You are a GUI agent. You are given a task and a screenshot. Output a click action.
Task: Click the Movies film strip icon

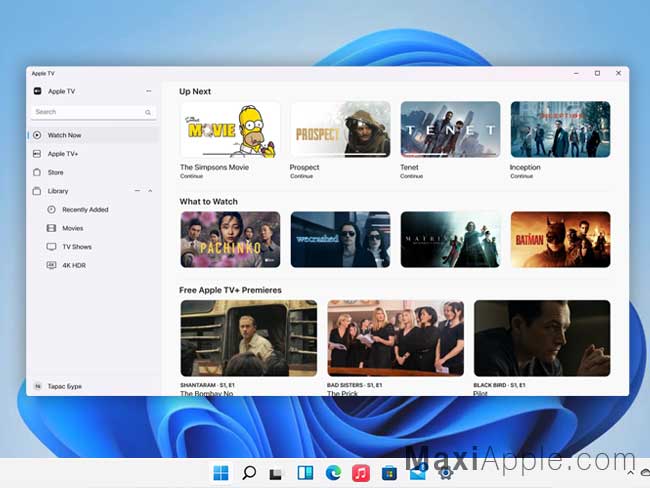(51, 228)
